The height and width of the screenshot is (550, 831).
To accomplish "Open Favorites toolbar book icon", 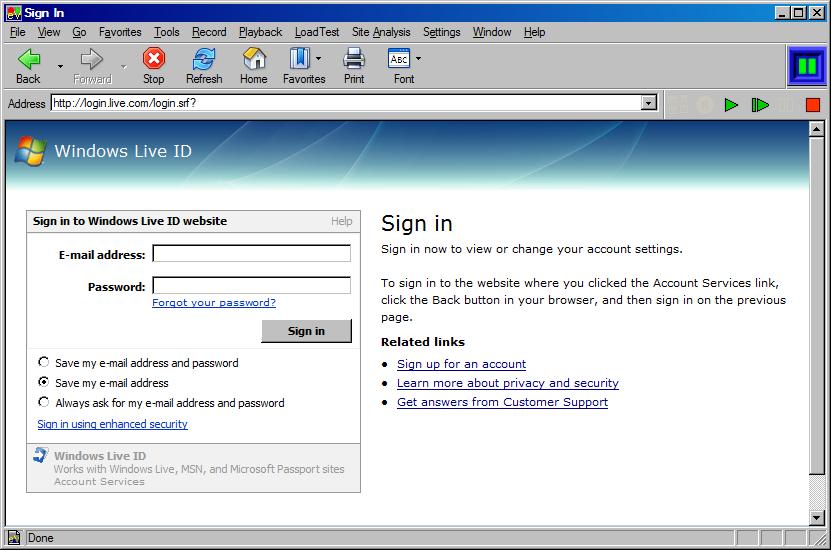I will (299, 58).
